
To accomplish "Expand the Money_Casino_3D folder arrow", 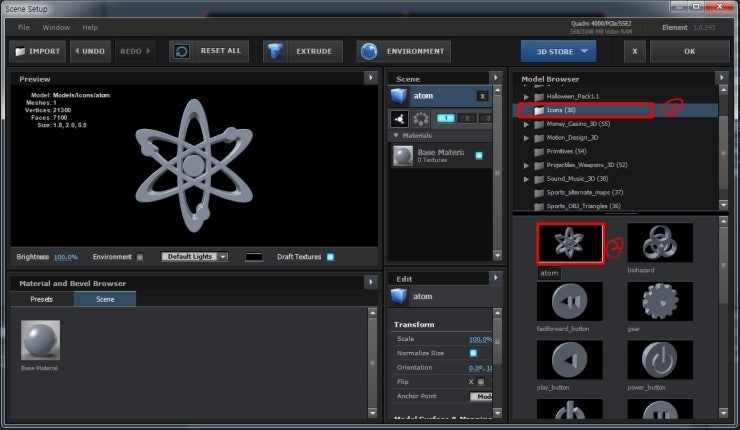I will (526, 125).
